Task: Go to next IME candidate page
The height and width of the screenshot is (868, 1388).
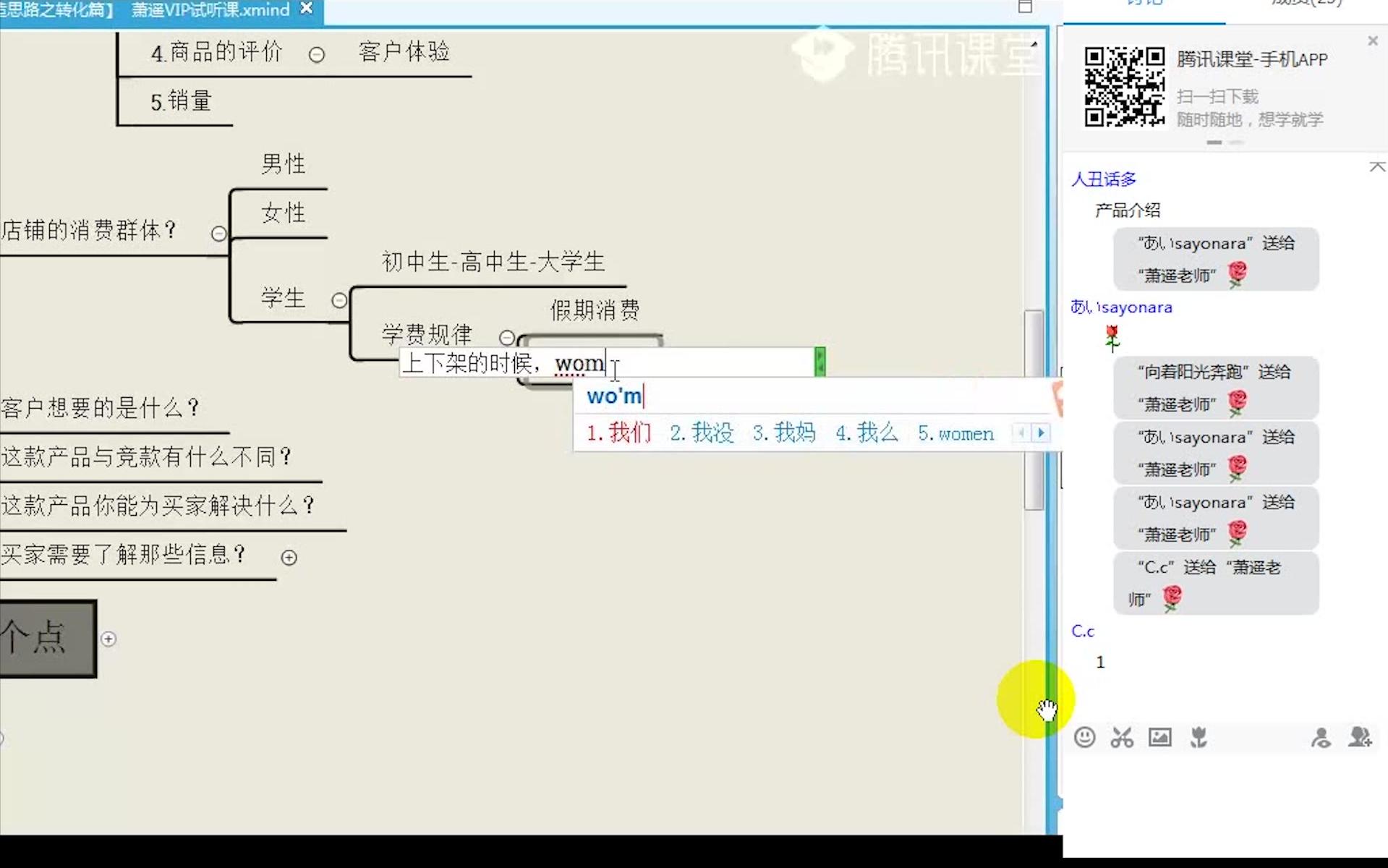Action: click(x=1041, y=433)
